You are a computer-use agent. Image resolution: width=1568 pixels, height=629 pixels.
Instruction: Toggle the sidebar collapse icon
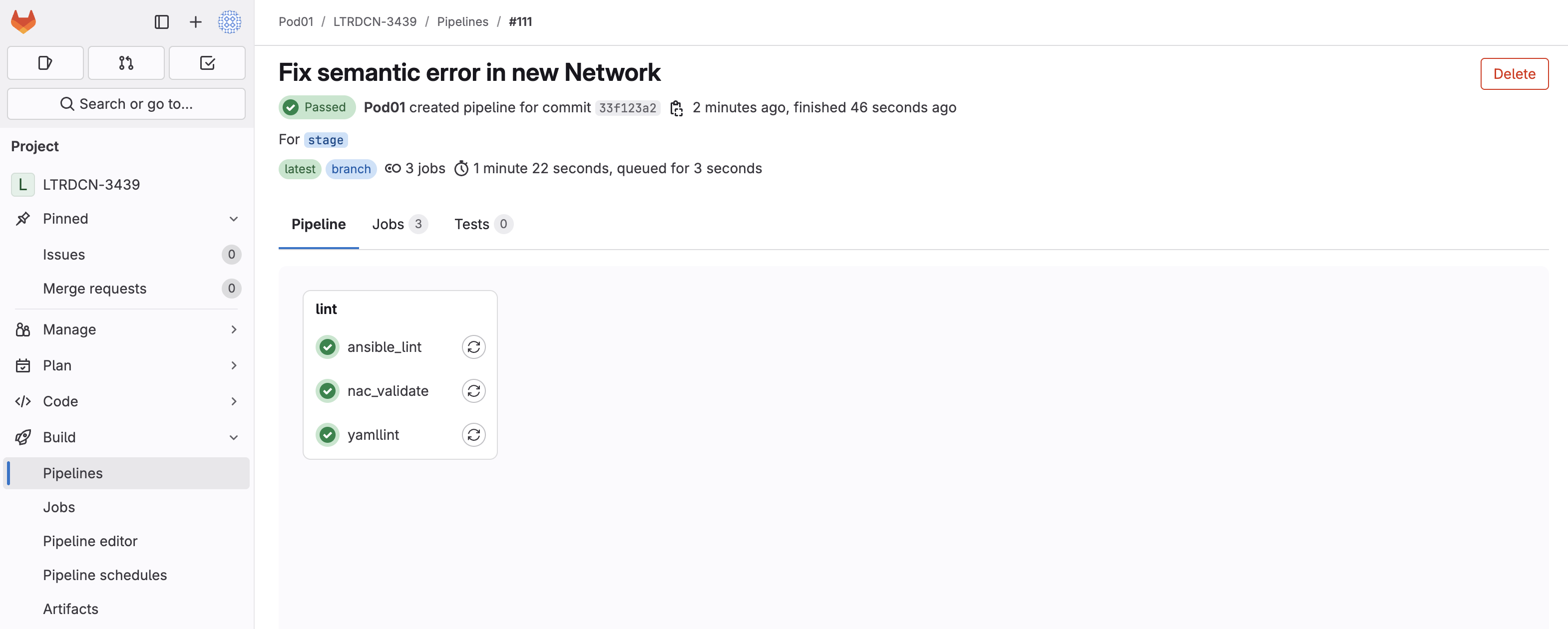pyautogui.click(x=161, y=22)
